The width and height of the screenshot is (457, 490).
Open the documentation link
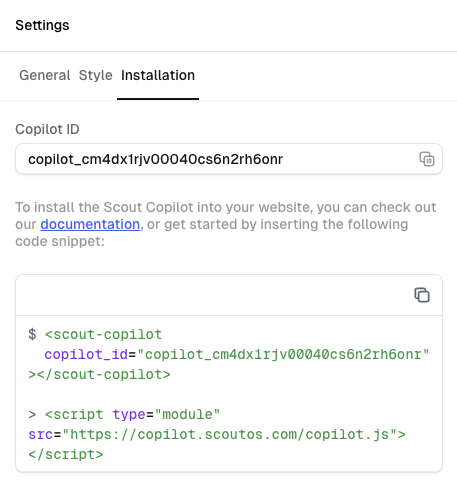coord(90,224)
